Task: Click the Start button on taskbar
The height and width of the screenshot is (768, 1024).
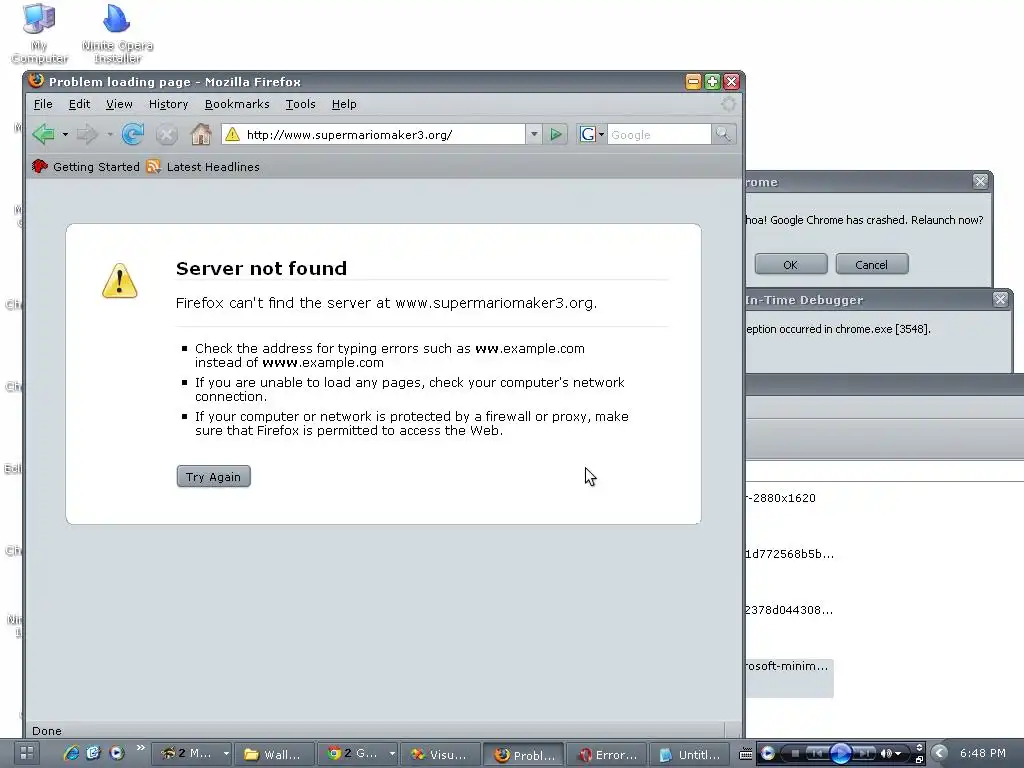Action: click(26, 754)
